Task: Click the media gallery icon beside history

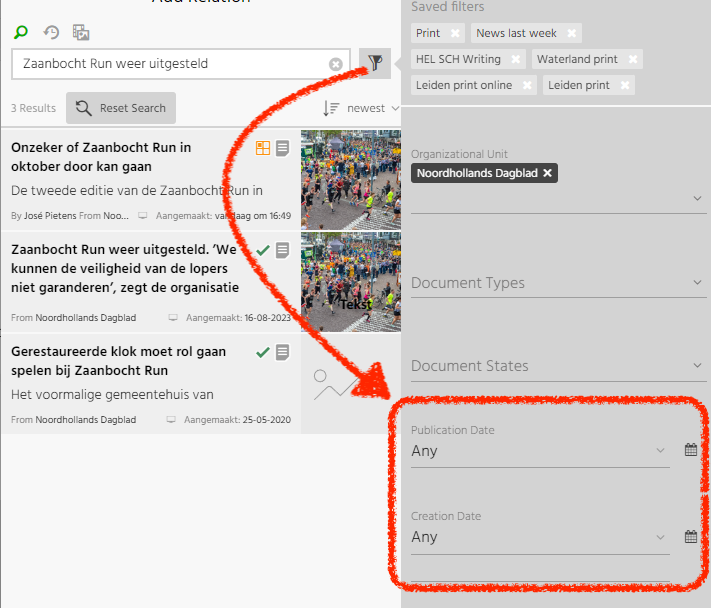Action: click(x=81, y=32)
